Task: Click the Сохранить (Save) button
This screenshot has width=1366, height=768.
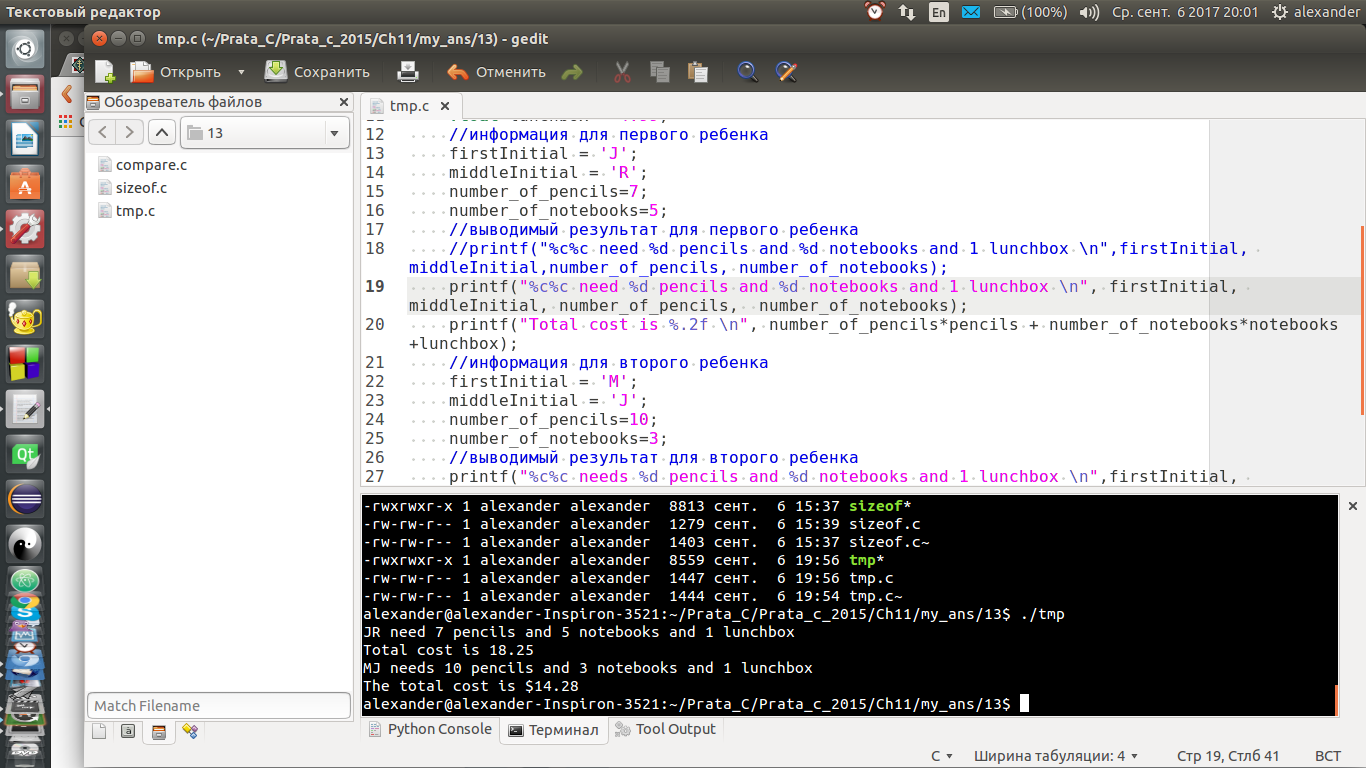Action: click(317, 72)
